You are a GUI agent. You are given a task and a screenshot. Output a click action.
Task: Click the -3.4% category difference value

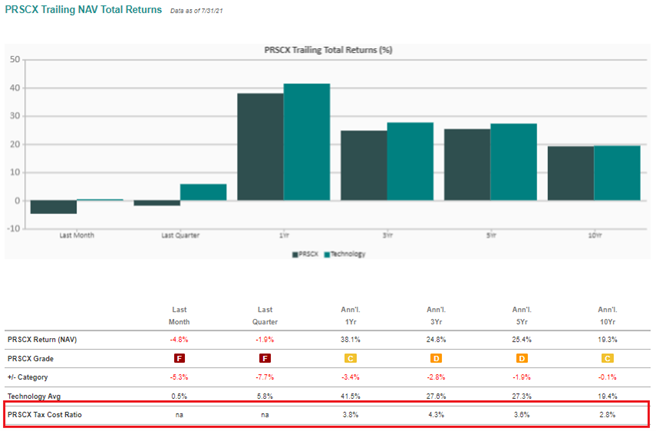coord(351,377)
